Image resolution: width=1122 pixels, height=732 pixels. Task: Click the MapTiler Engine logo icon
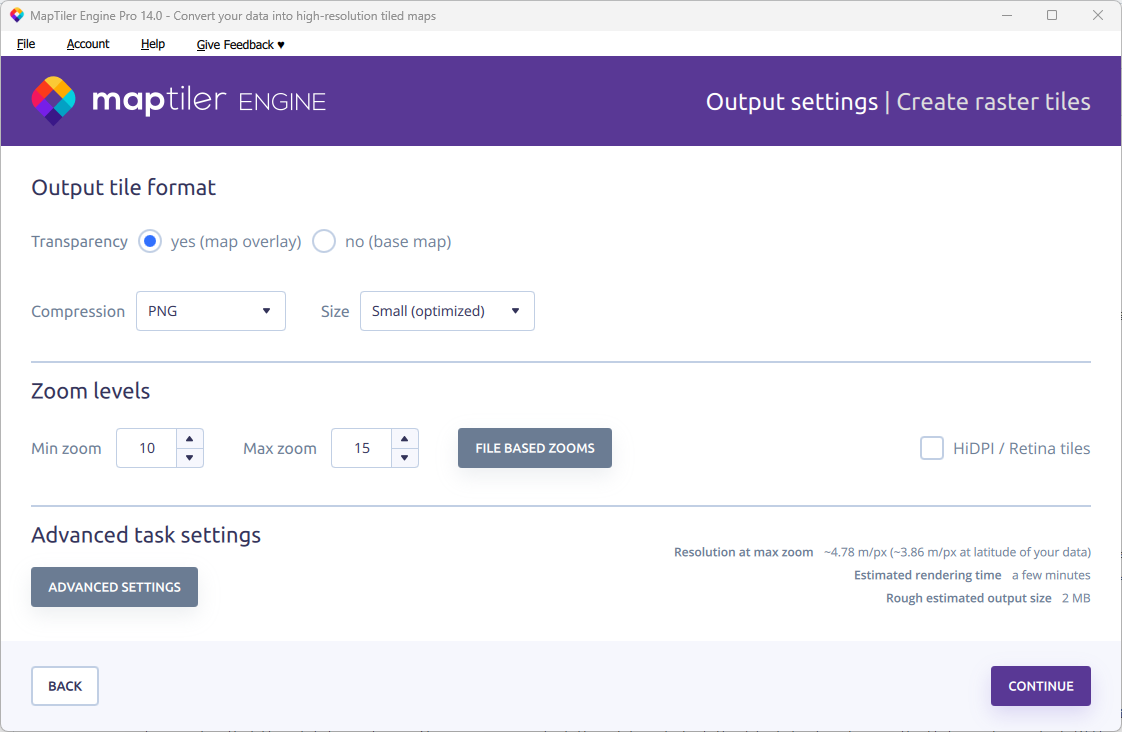(53, 101)
